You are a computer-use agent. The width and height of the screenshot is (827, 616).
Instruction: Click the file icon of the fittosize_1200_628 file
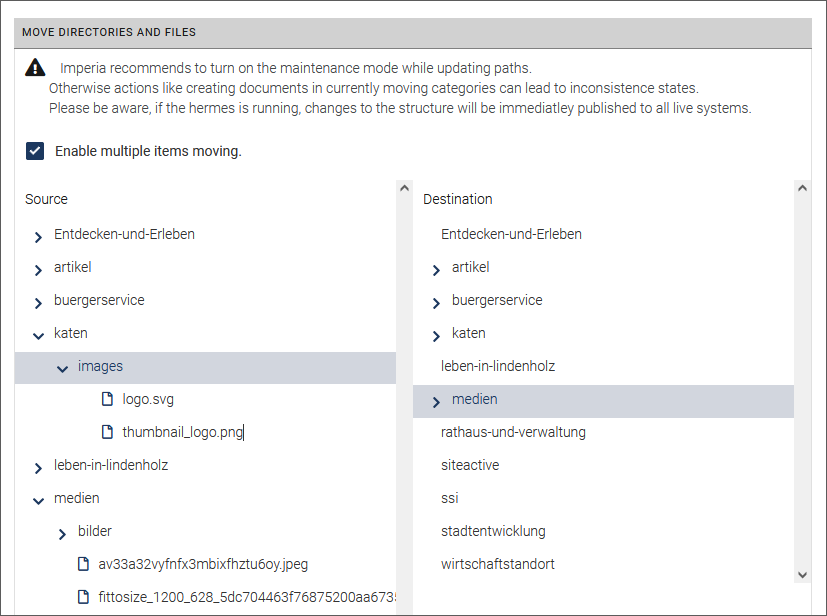point(84,597)
